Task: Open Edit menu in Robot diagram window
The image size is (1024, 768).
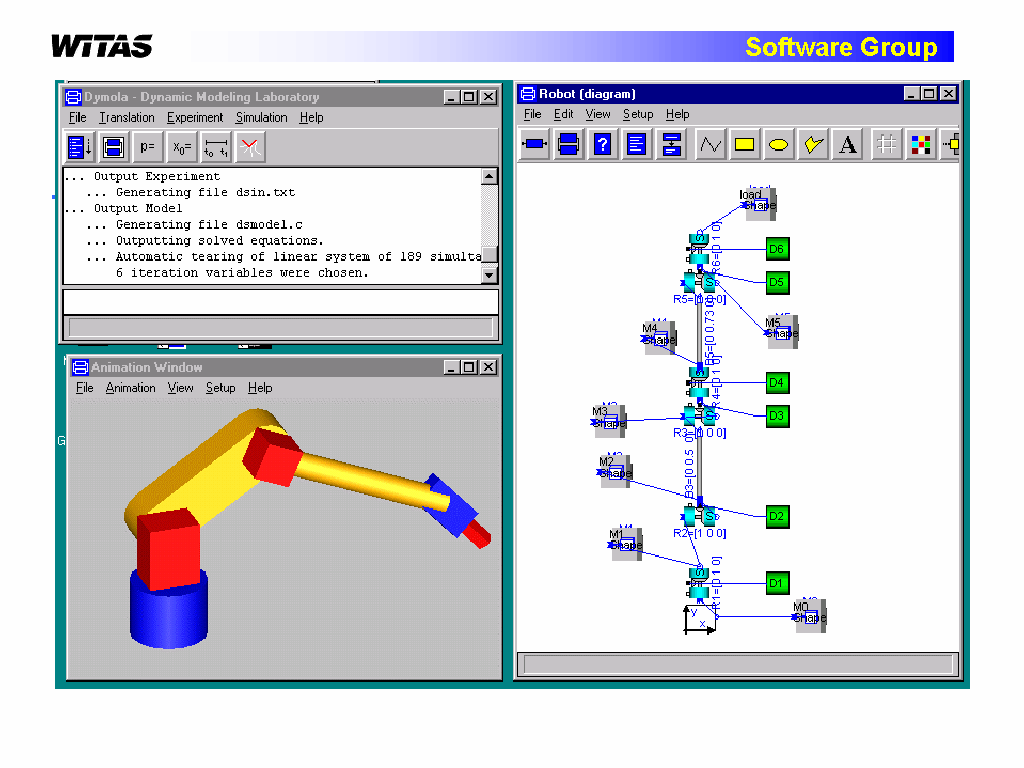Action: [x=564, y=114]
